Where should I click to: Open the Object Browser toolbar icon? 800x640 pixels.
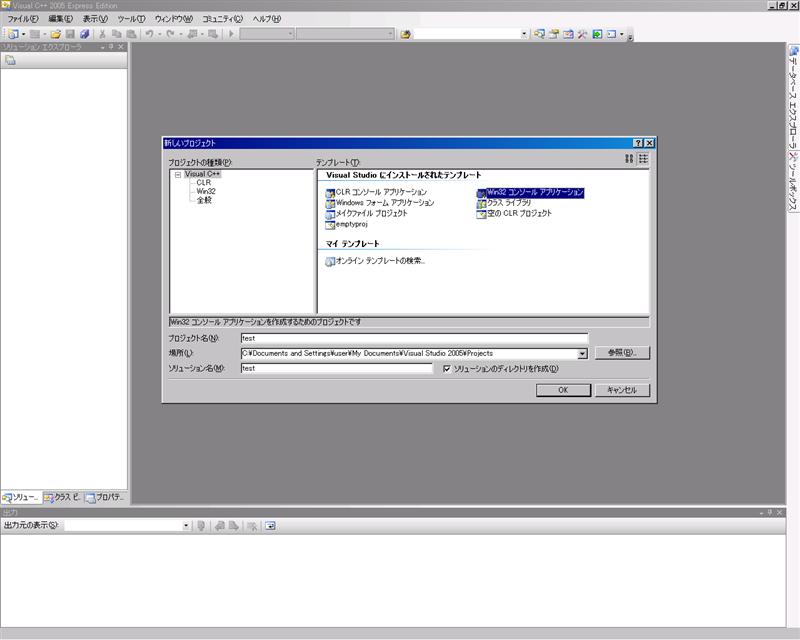click(568, 34)
